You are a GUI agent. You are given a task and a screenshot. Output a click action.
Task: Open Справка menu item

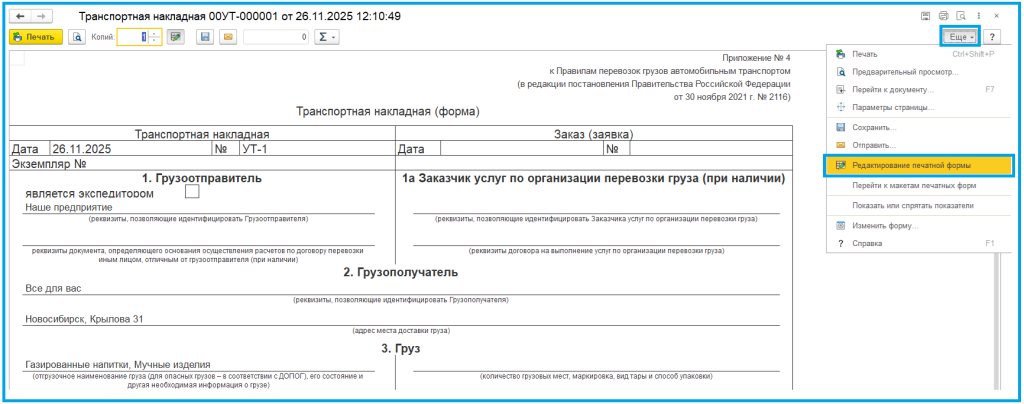click(919, 243)
